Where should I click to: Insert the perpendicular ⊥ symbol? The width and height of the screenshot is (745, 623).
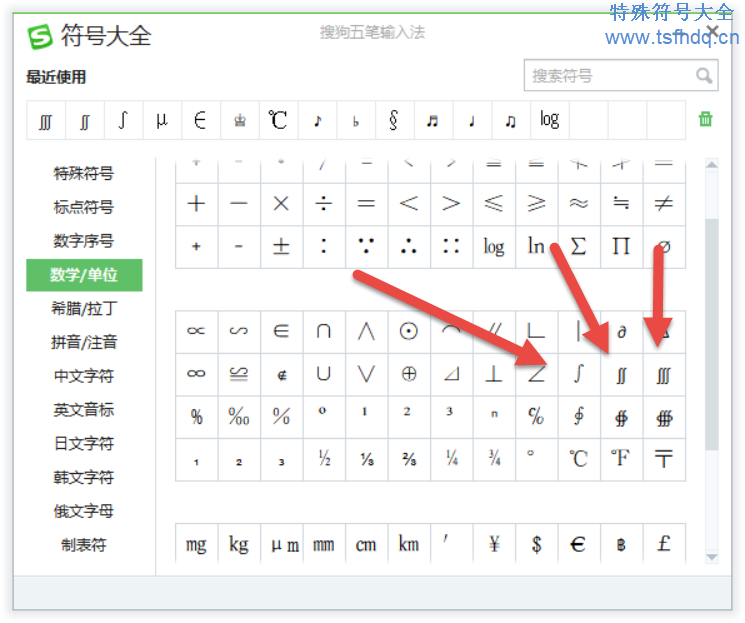point(494,374)
